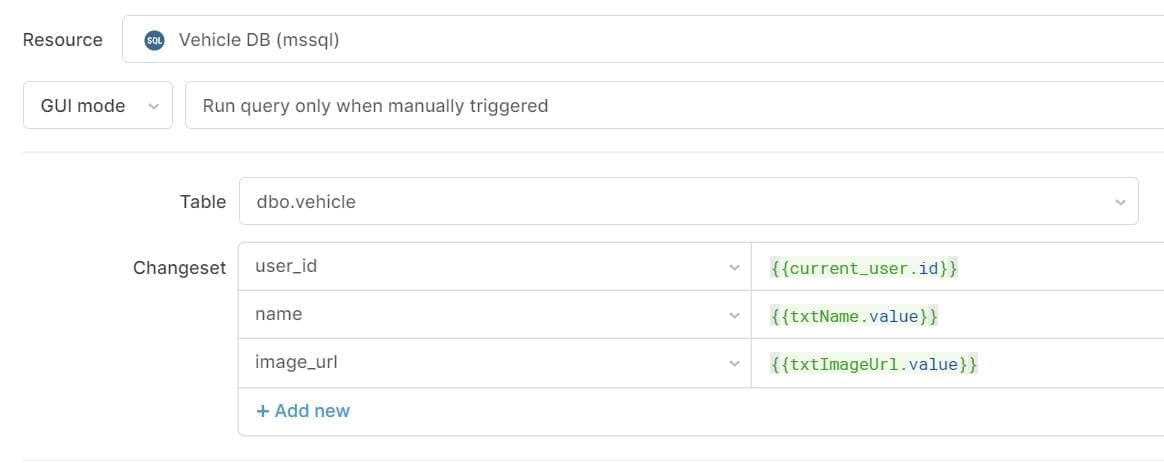Click the chevron arrow next to GUI mode
Screen dimensions: 1164x463
pos(153,106)
